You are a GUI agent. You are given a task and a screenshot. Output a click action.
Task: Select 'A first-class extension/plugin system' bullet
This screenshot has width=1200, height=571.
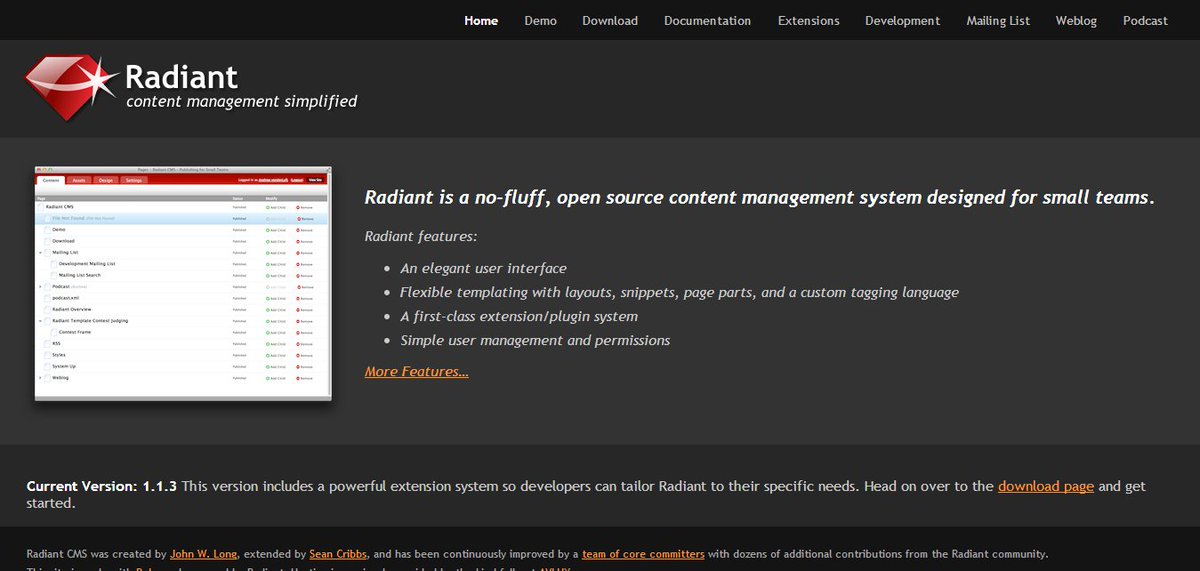(519, 317)
